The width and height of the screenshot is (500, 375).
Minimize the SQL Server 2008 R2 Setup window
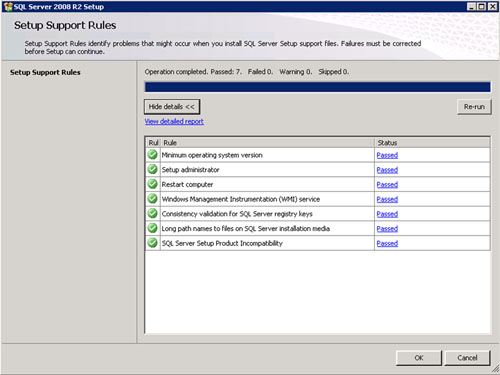pyautogui.click(x=471, y=6)
